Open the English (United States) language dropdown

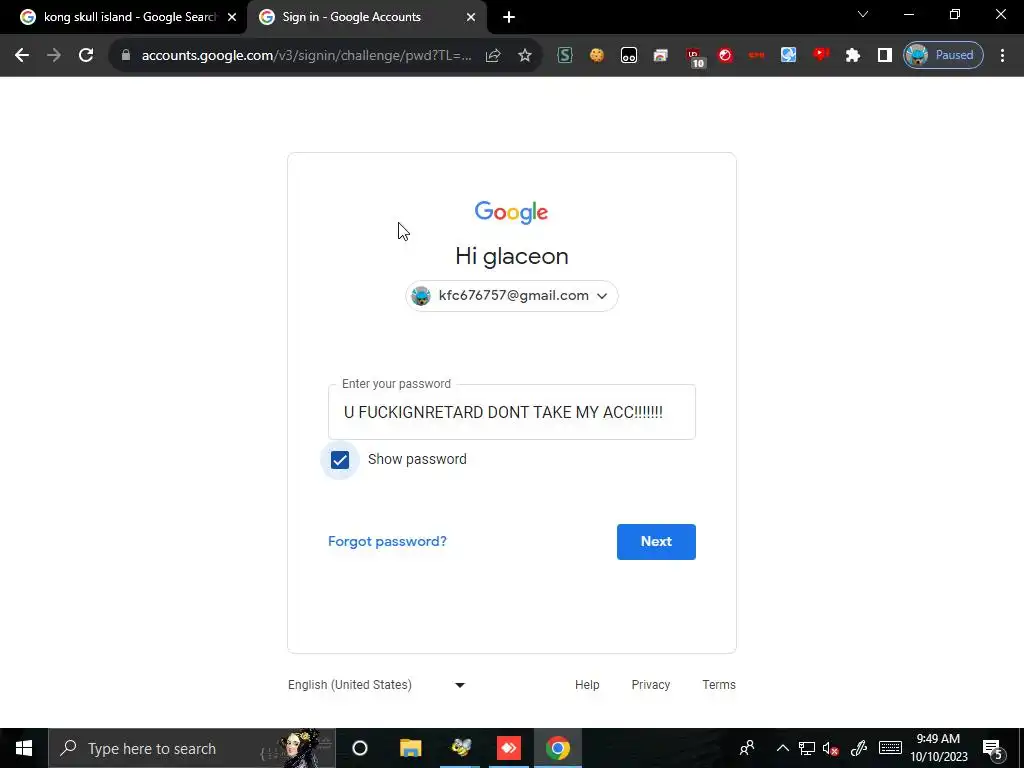point(376,684)
